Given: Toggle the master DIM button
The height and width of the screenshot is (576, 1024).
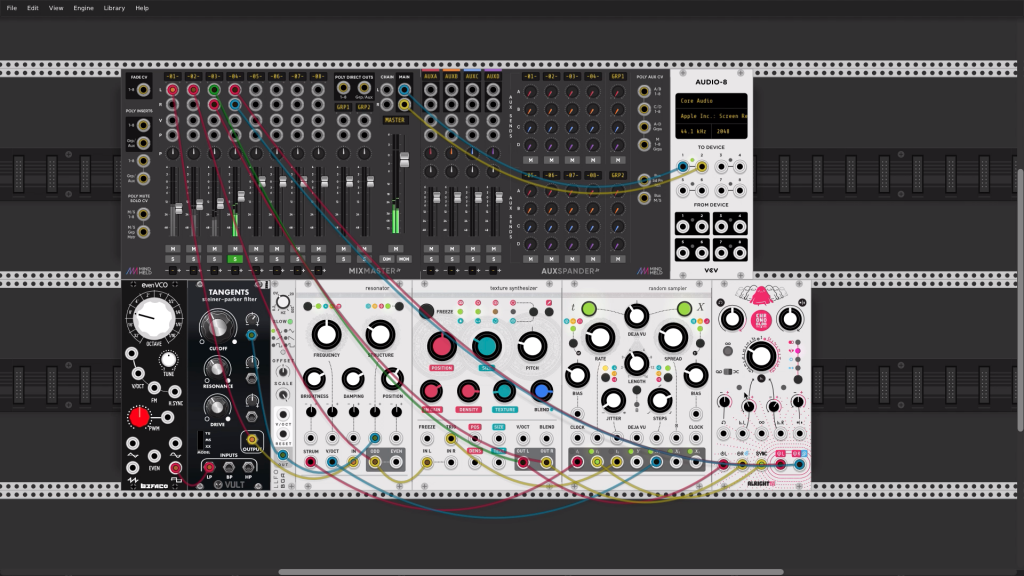Looking at the screenshot, I should tap(387, 259).
